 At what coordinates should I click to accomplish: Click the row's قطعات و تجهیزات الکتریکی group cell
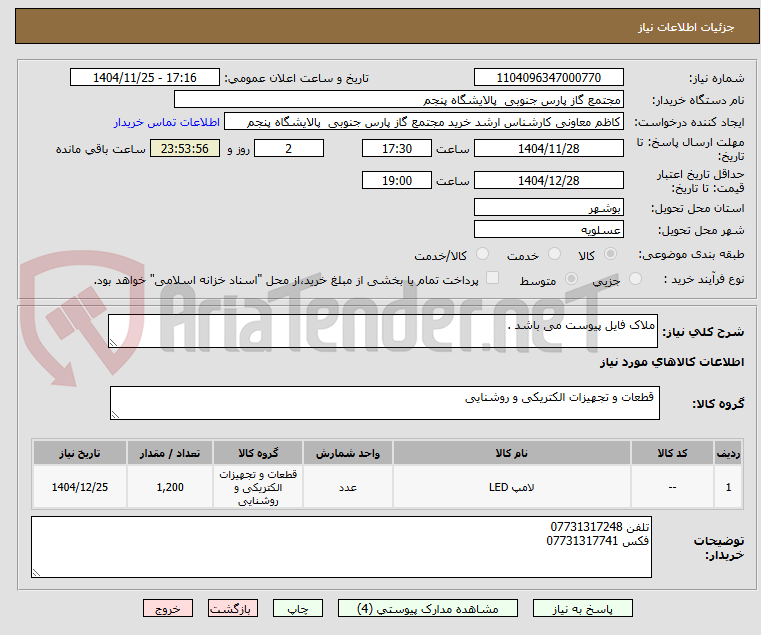coord(258,487)
